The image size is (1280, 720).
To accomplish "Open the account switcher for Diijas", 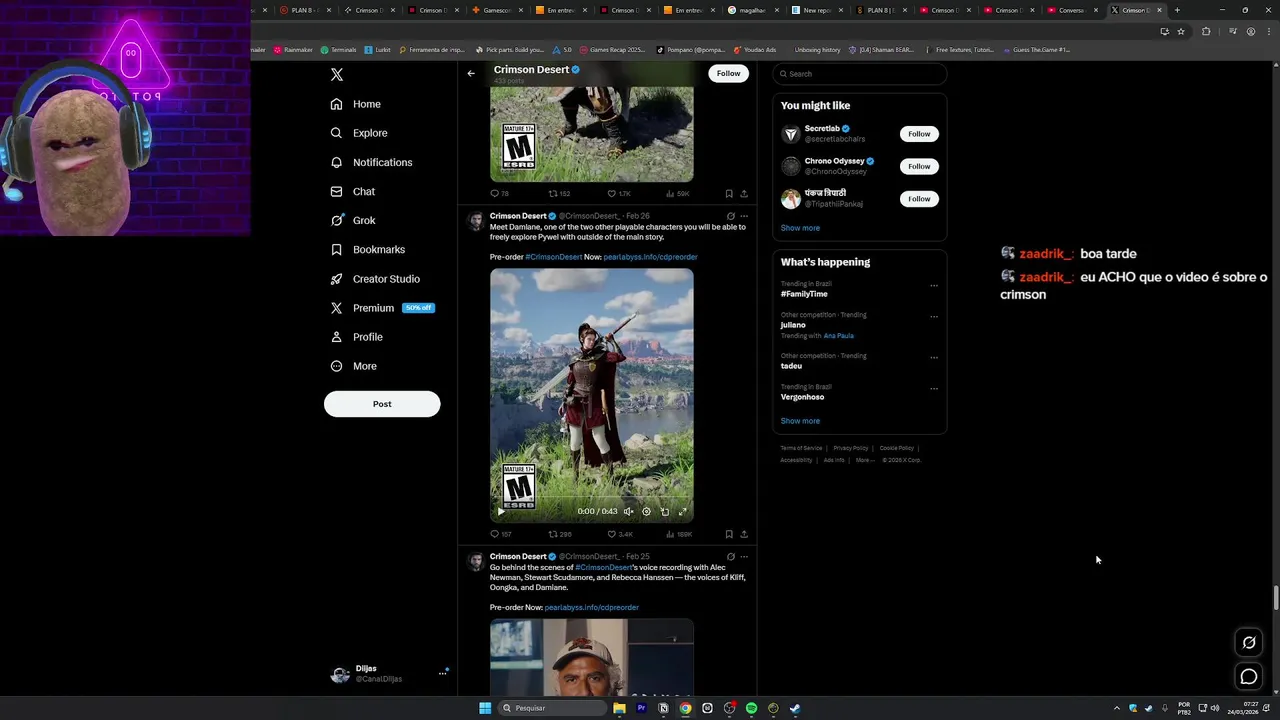I will coord(388,674).
